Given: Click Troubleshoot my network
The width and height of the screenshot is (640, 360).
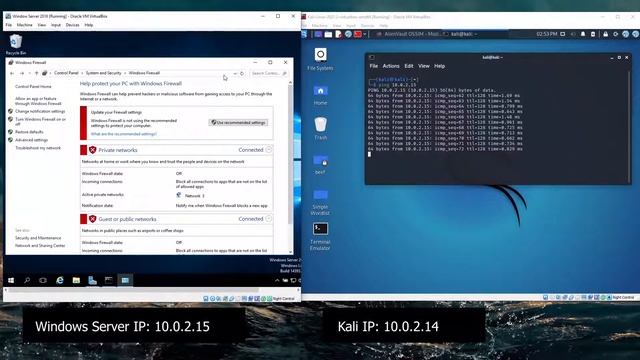Looking at the screenshot, I should point(38,148).
